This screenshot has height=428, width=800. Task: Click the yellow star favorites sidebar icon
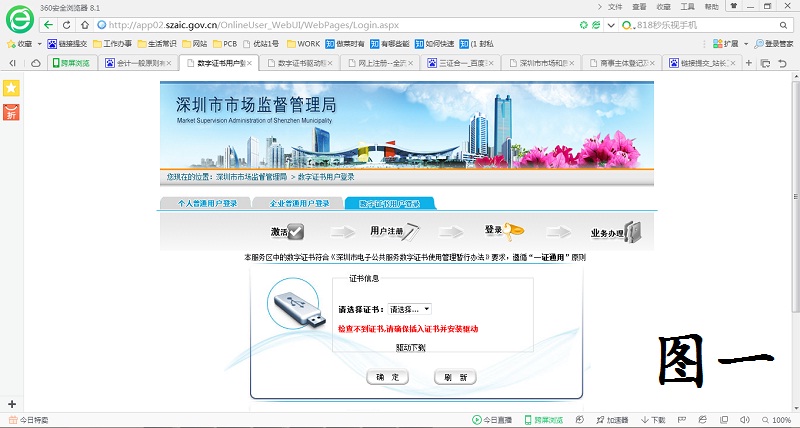pos(11,89)
